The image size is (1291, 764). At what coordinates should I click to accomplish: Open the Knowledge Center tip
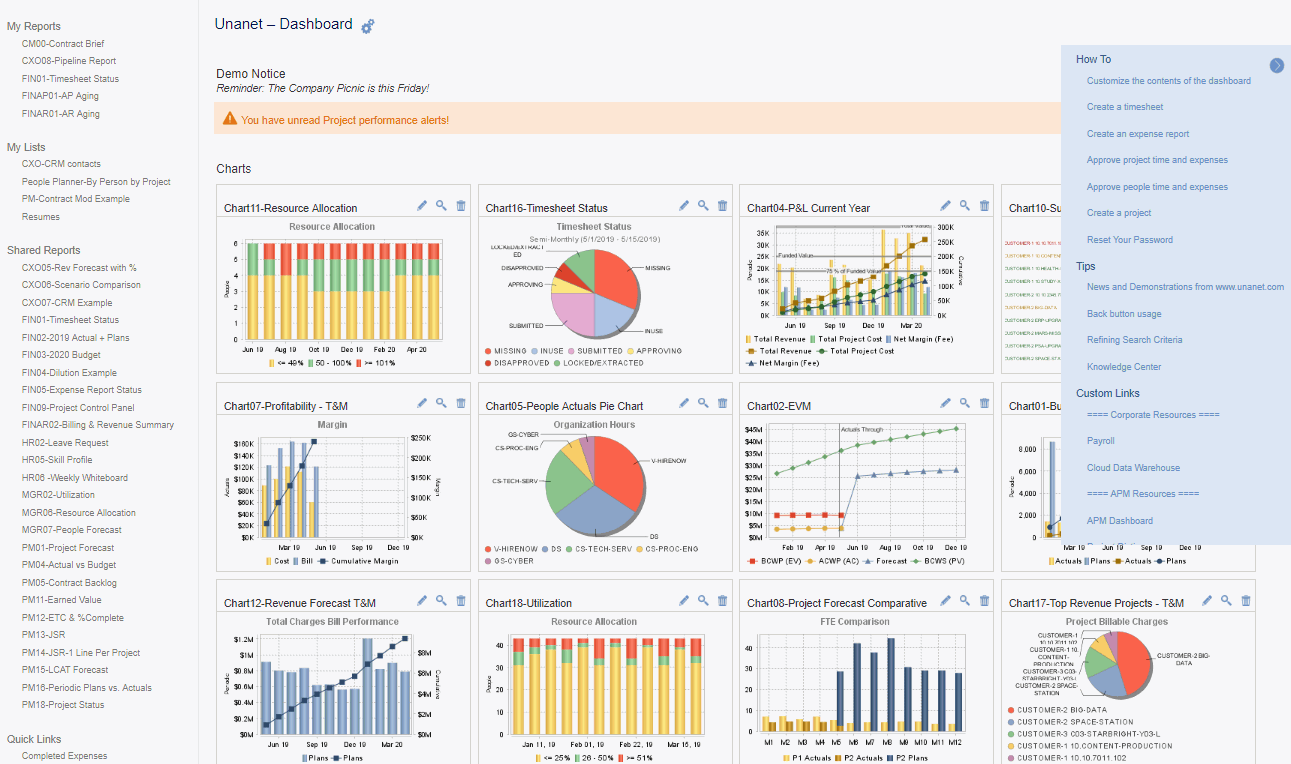click(1124, 367)
